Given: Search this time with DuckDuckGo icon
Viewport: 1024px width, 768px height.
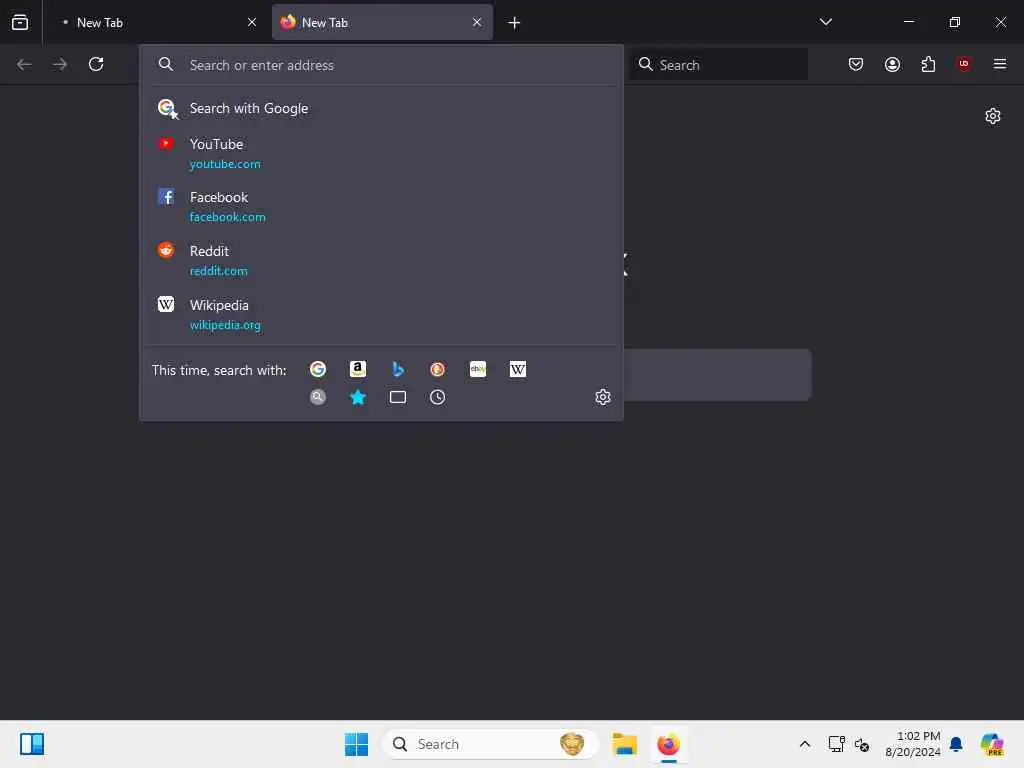Looking at the screenshot, I should tap(438, 370).
